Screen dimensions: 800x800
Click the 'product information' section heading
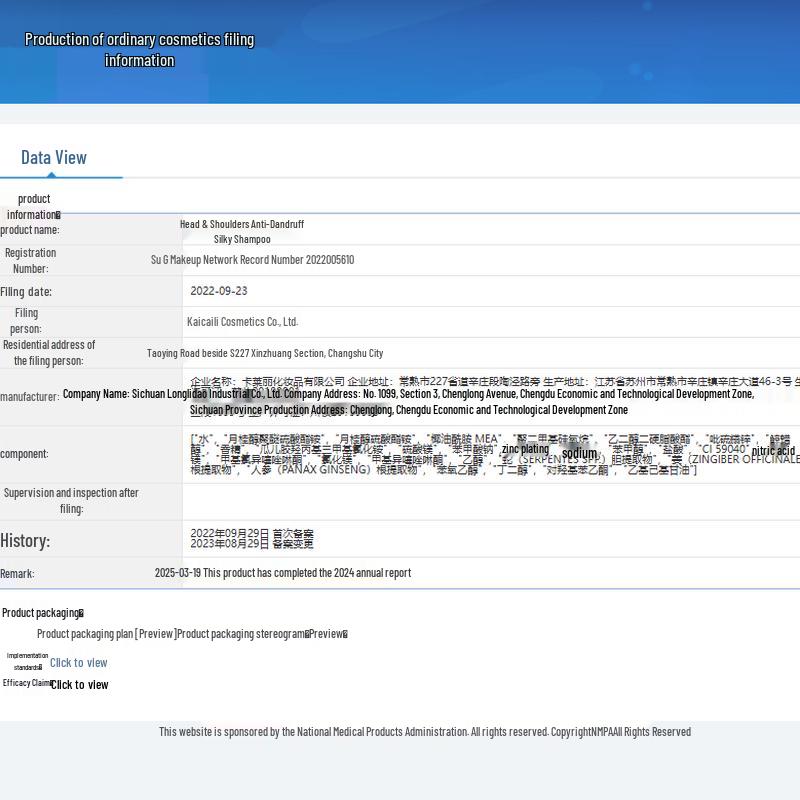33,206
